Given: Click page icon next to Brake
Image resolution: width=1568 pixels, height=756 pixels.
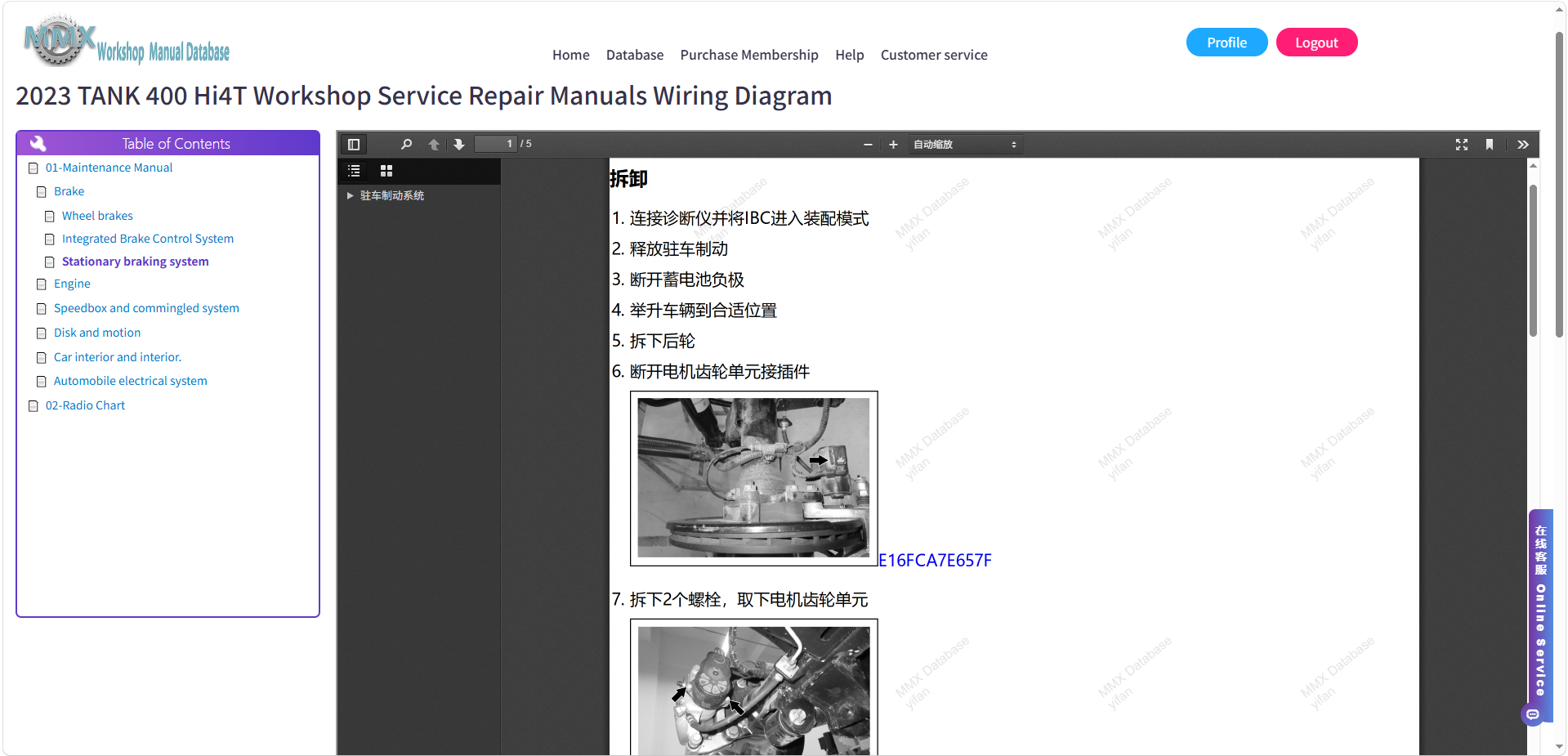Looking at the screenshot, I should coord(42,192).
